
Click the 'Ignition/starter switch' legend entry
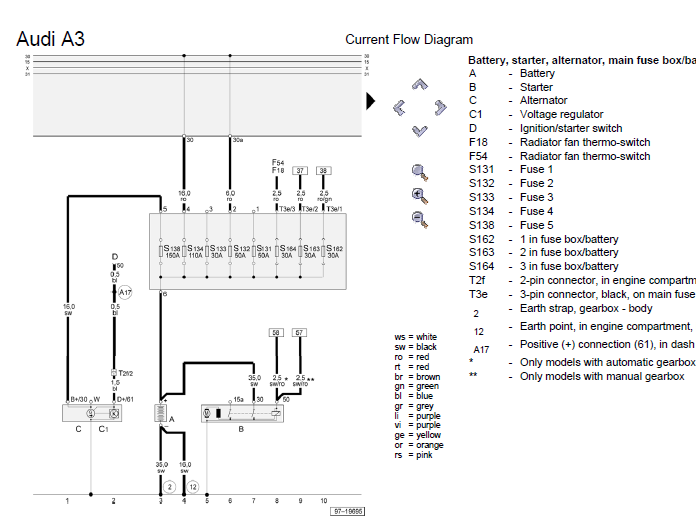571,128
